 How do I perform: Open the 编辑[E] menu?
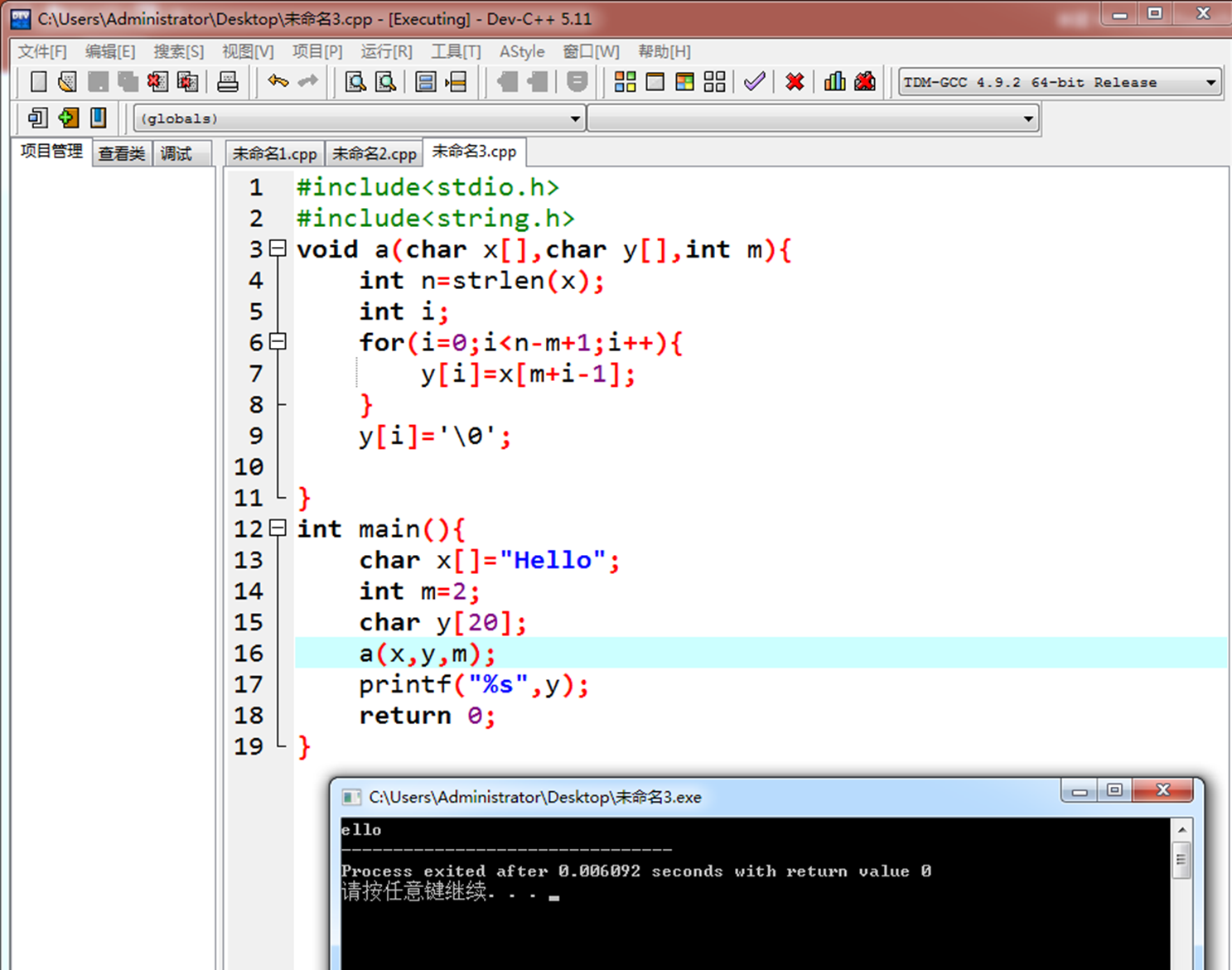(110, 51)
